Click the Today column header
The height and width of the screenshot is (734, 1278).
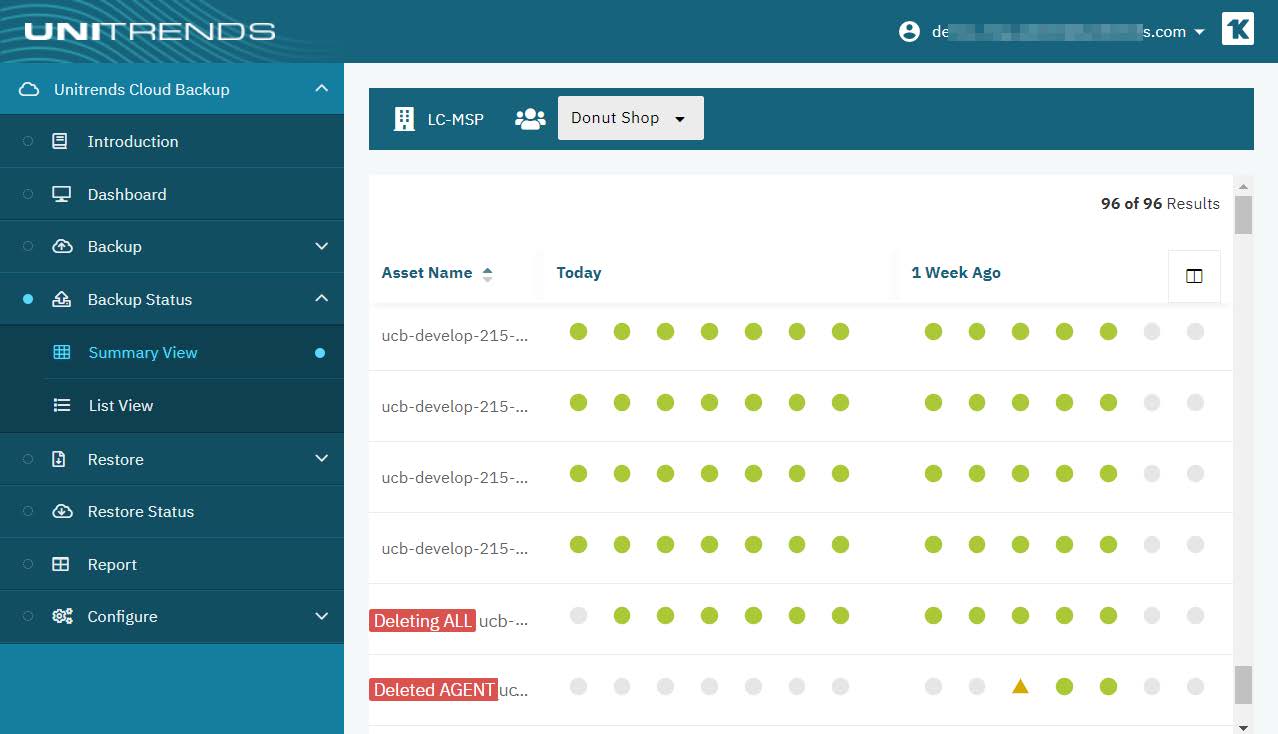click(579, 272)
